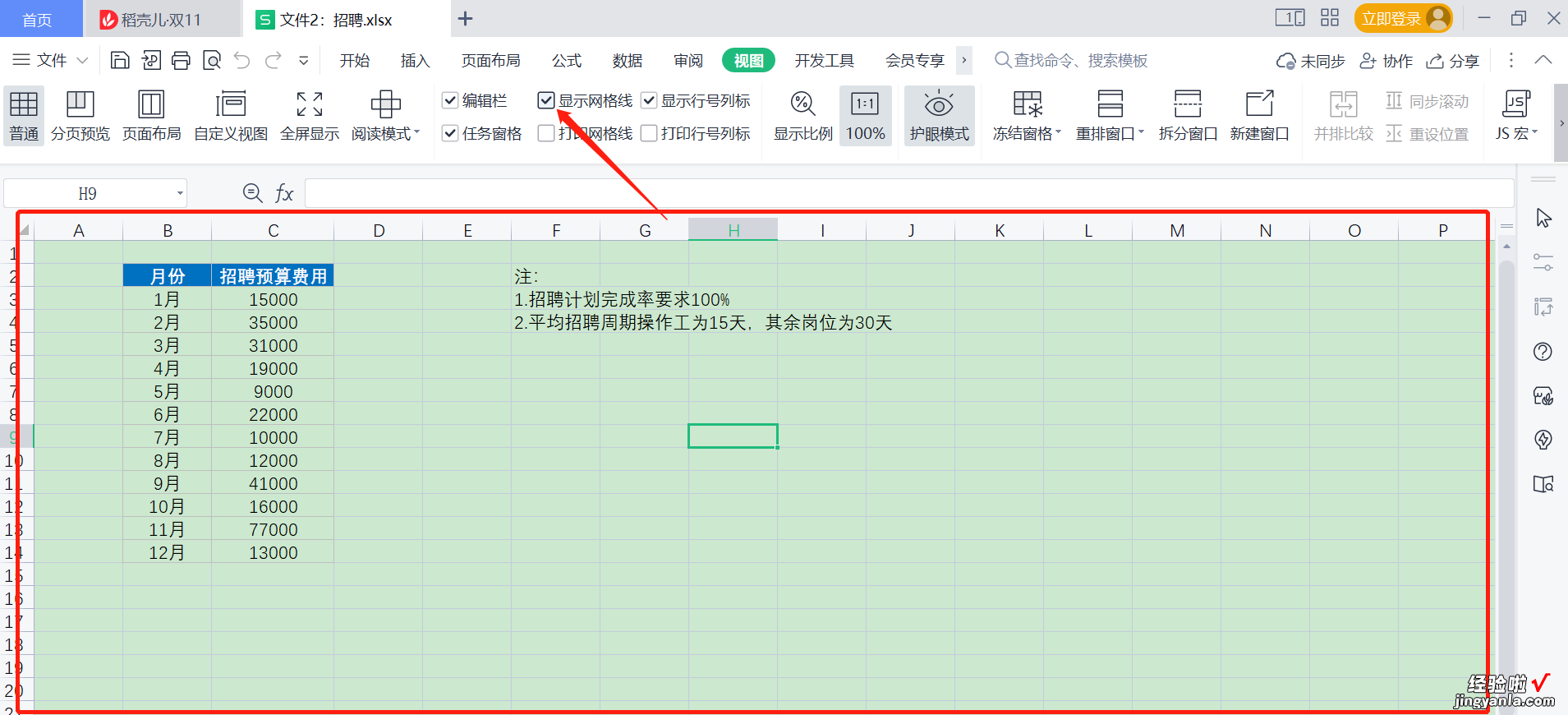
Task: Click JS Macro (JS 宏) icon
Action: click(1515, 105)
